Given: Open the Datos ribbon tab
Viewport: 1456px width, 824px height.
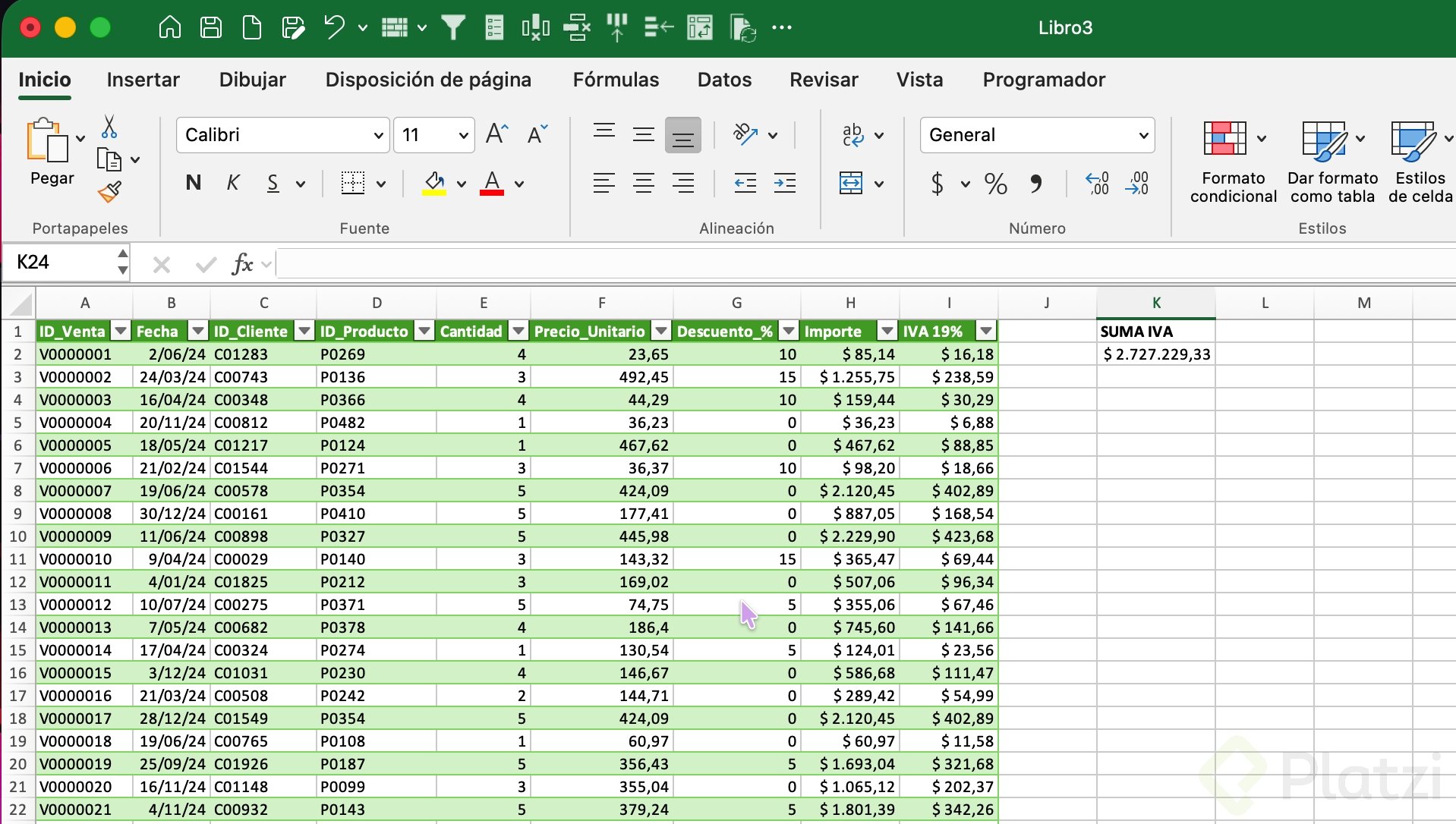Looking at the screenshot, I should tap(724, 80).
